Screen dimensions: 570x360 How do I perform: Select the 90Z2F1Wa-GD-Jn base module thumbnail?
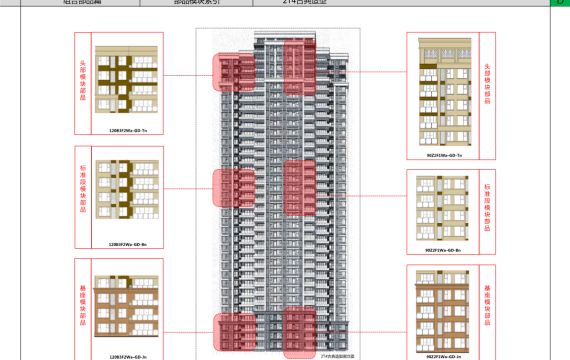point(442,311)
